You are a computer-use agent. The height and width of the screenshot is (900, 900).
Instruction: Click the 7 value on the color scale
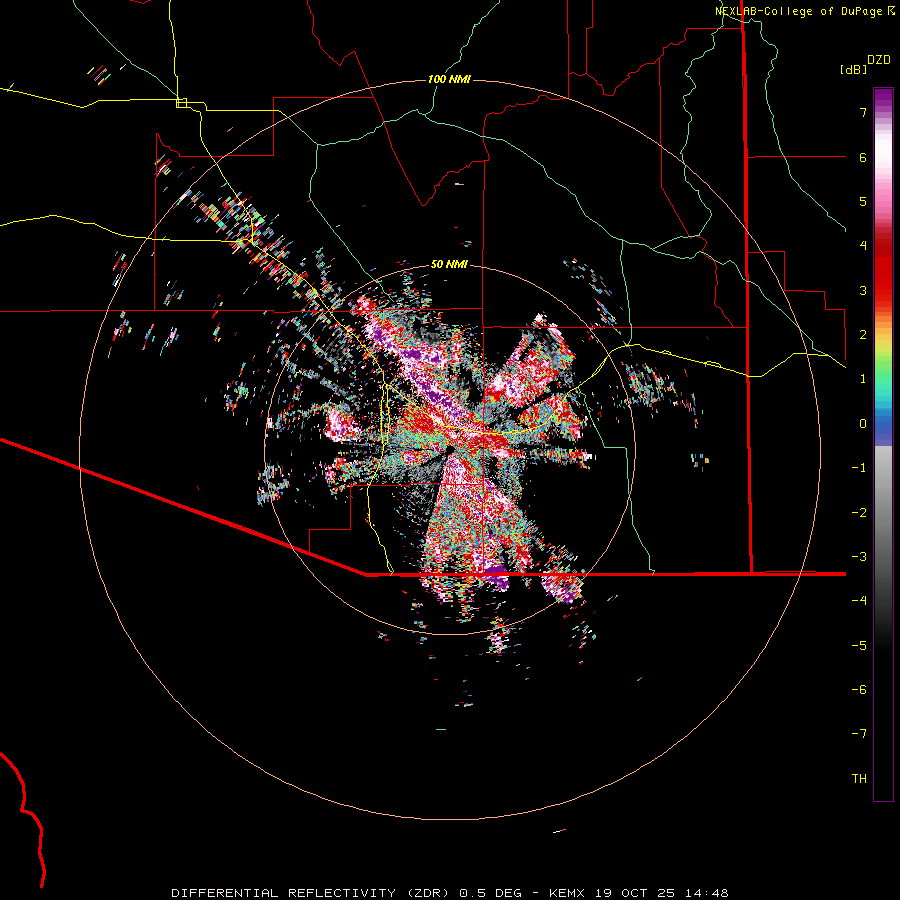863,112
